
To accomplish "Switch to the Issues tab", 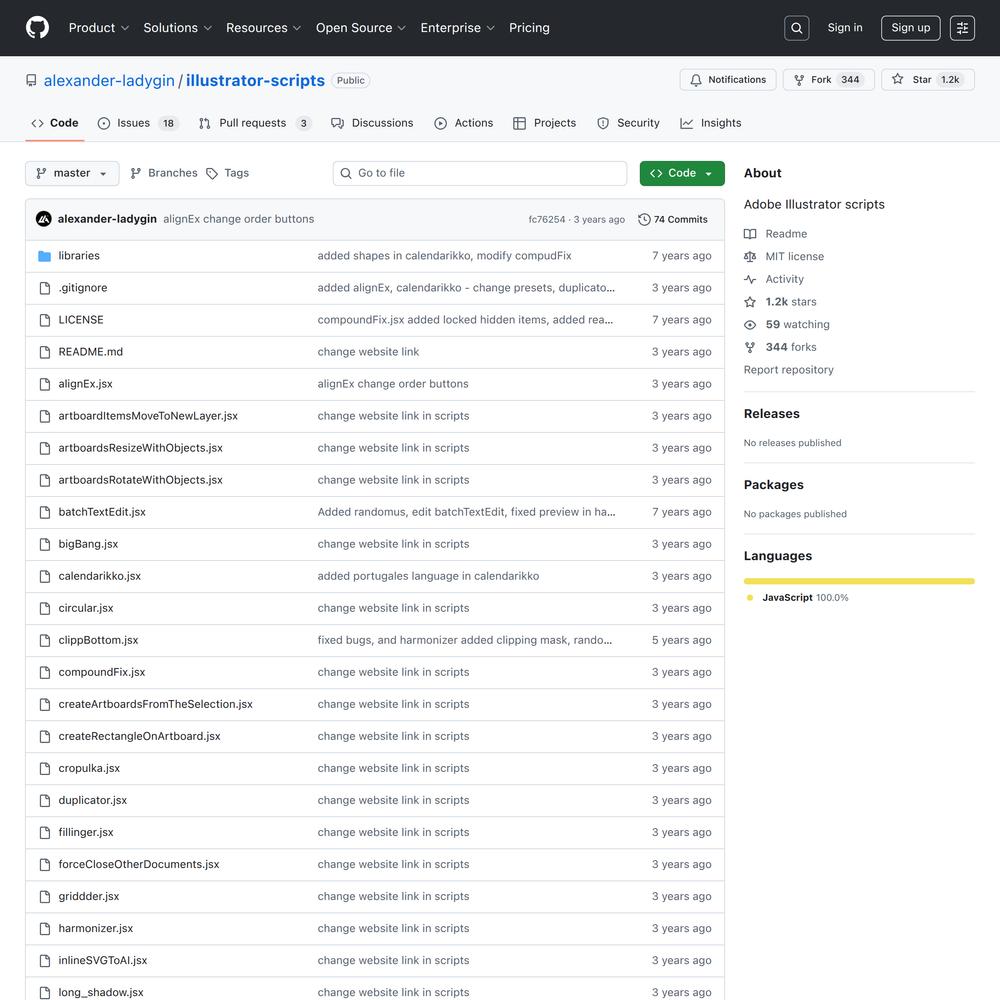I will pyautogui.click(x=138, y=123).
